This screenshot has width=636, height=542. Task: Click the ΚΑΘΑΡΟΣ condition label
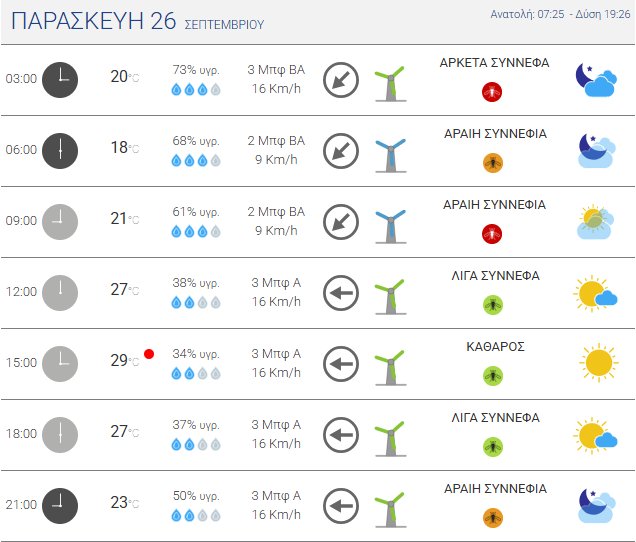click(495, 347)
